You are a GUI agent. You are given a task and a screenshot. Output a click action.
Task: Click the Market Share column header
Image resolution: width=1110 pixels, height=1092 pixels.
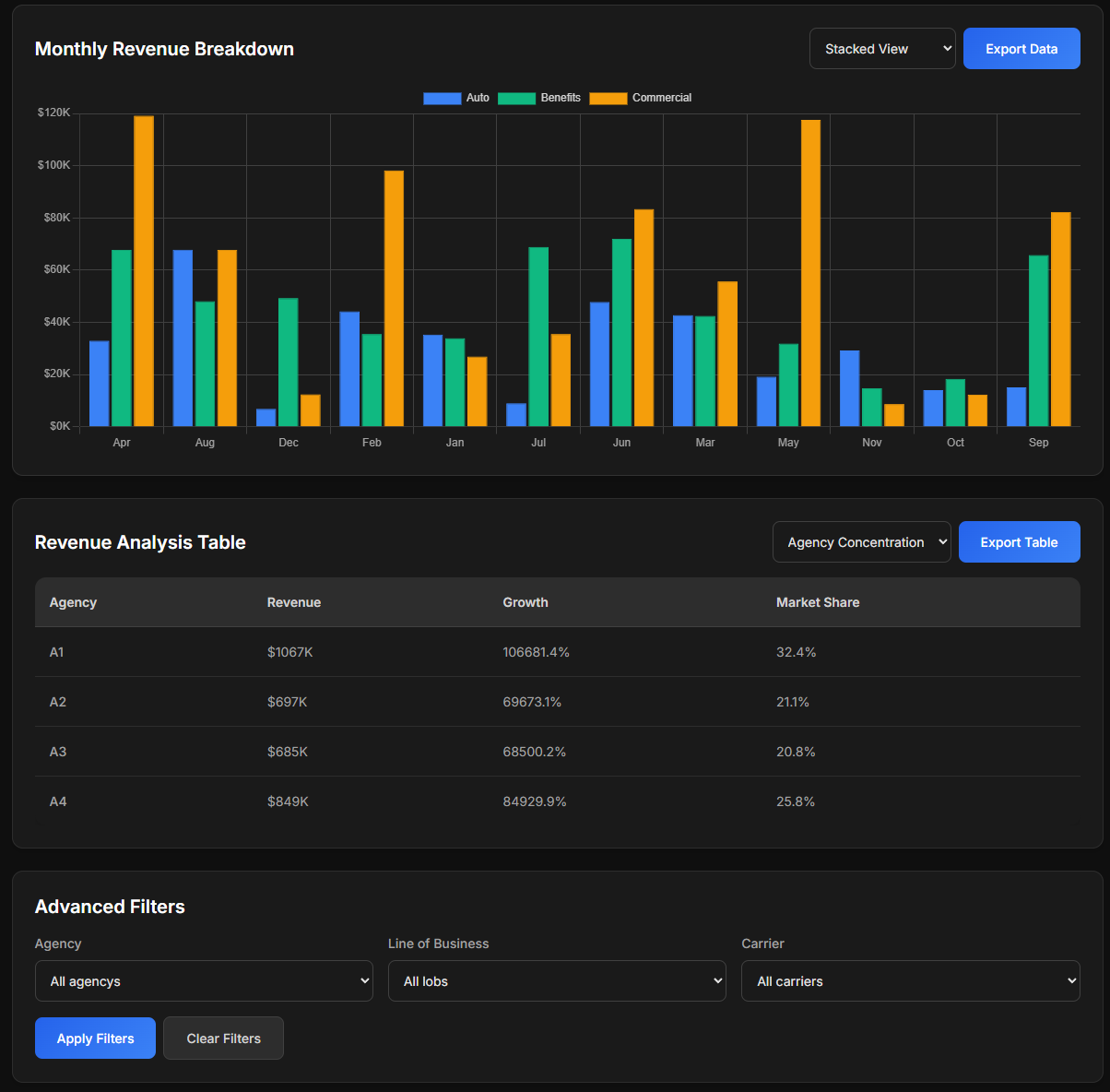click(818, 602)
